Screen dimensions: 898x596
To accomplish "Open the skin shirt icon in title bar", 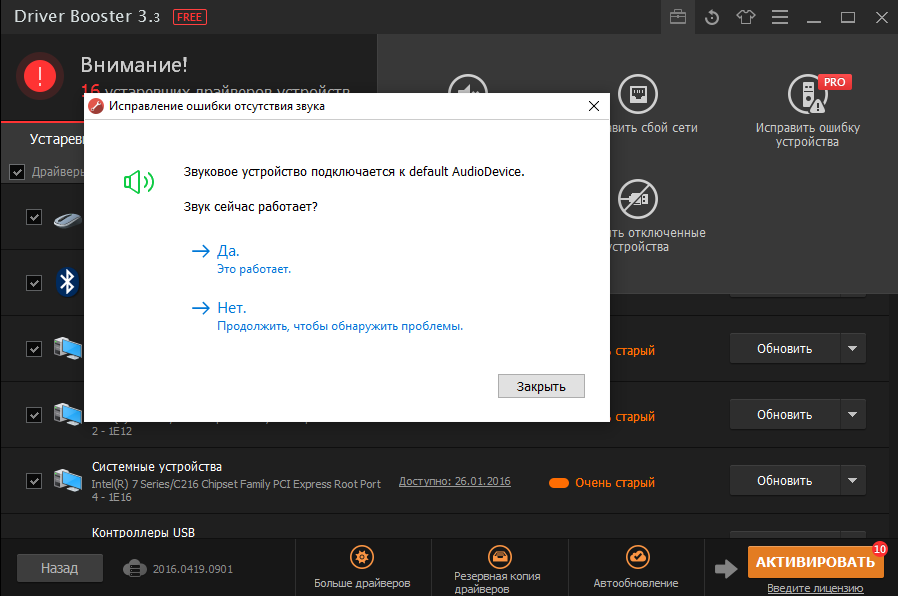I will (x=745, y=17).
